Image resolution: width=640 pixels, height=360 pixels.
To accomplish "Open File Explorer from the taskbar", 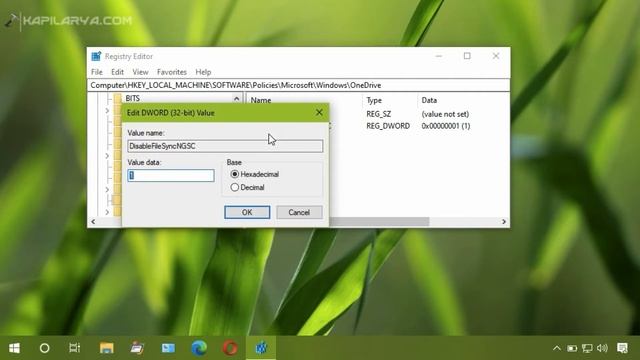I will (x=107, y=348).
